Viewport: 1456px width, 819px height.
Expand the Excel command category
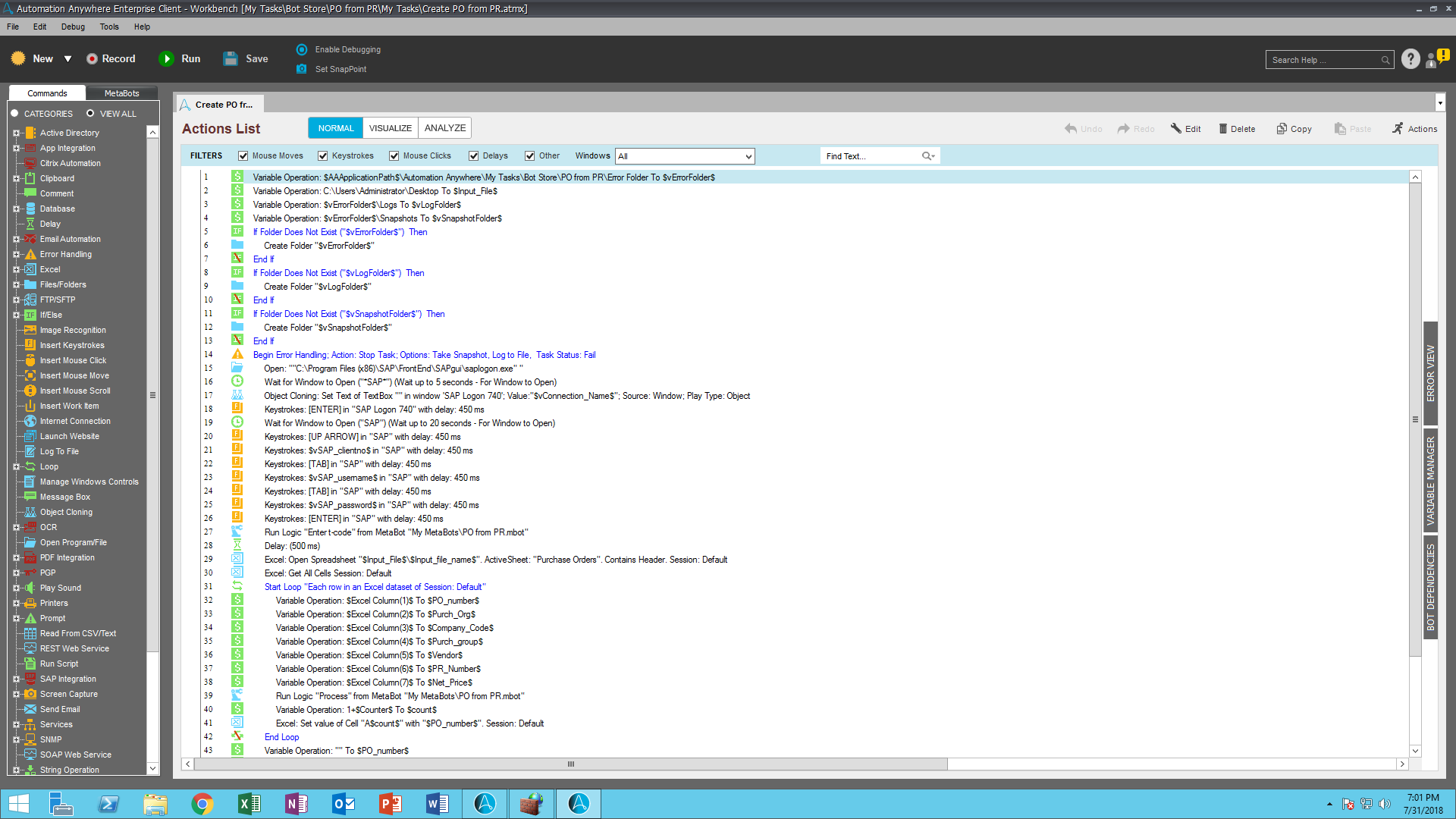click(x=16, y=269)
